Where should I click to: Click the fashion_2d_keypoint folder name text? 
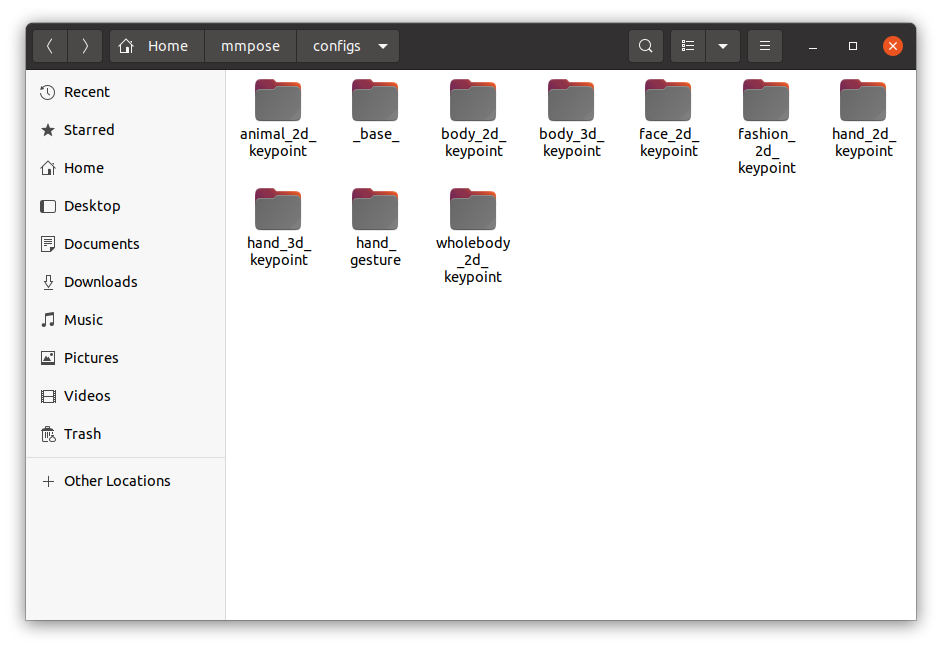click(x=767, y=151)
